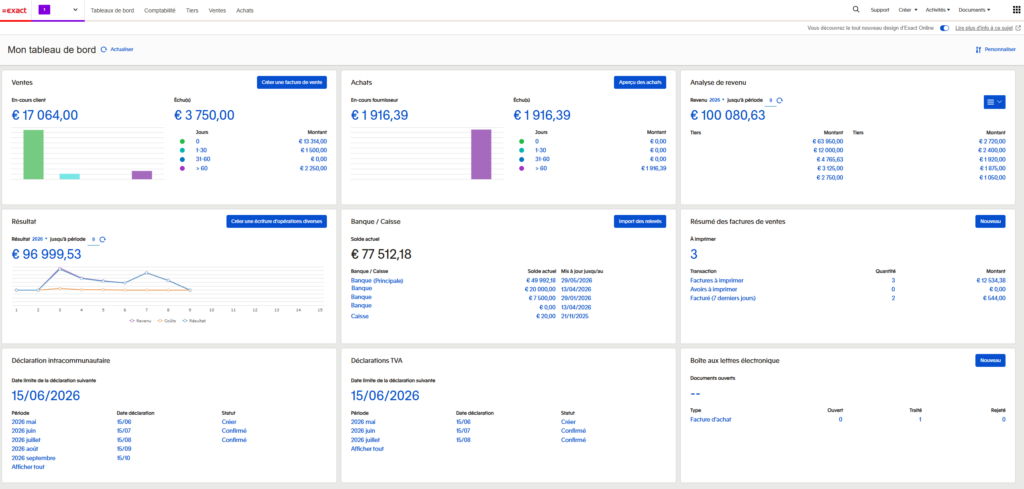Click the green bar in Ventes chart

[33, 154]
